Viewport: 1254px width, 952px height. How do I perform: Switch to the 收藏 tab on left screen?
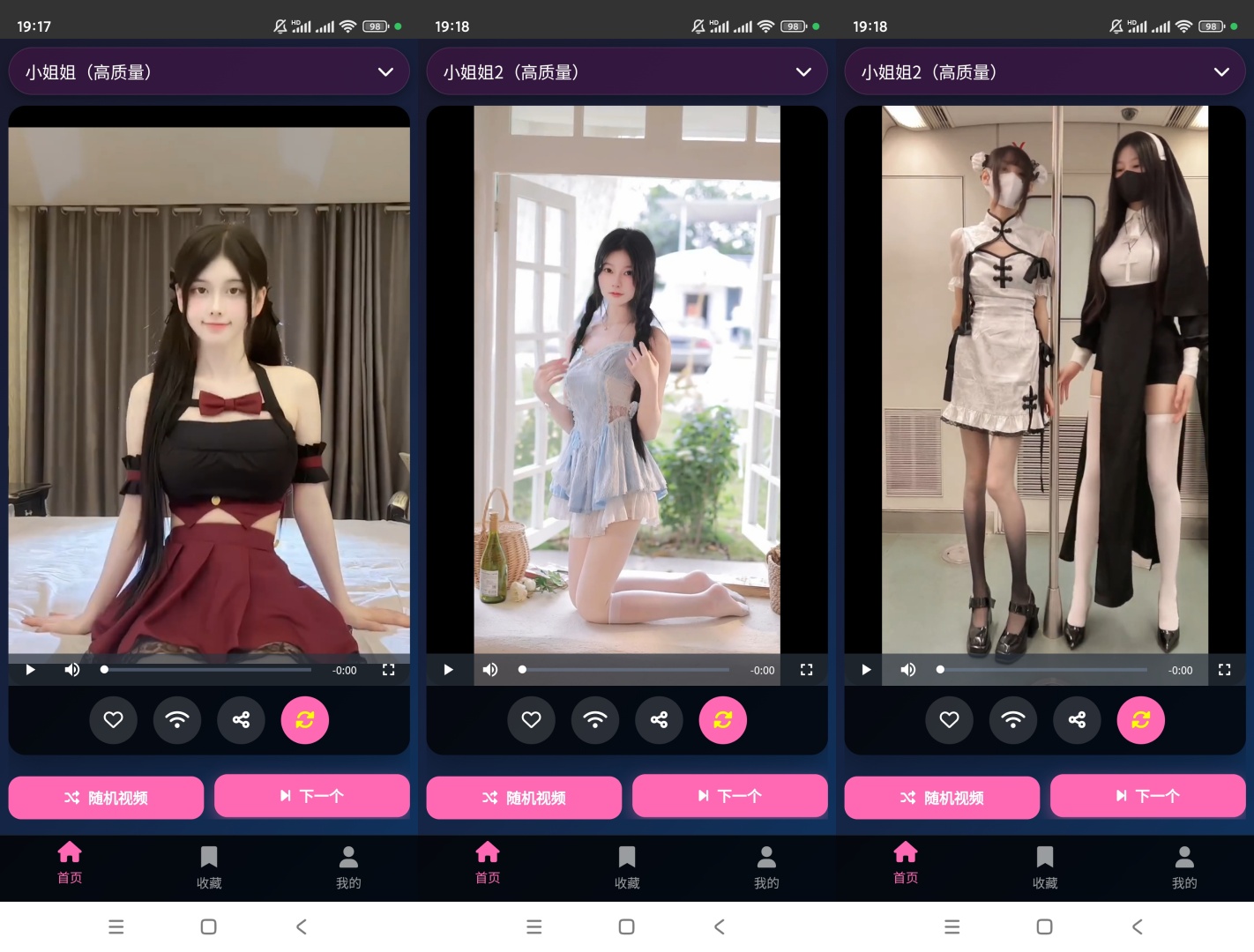(209, 867)
